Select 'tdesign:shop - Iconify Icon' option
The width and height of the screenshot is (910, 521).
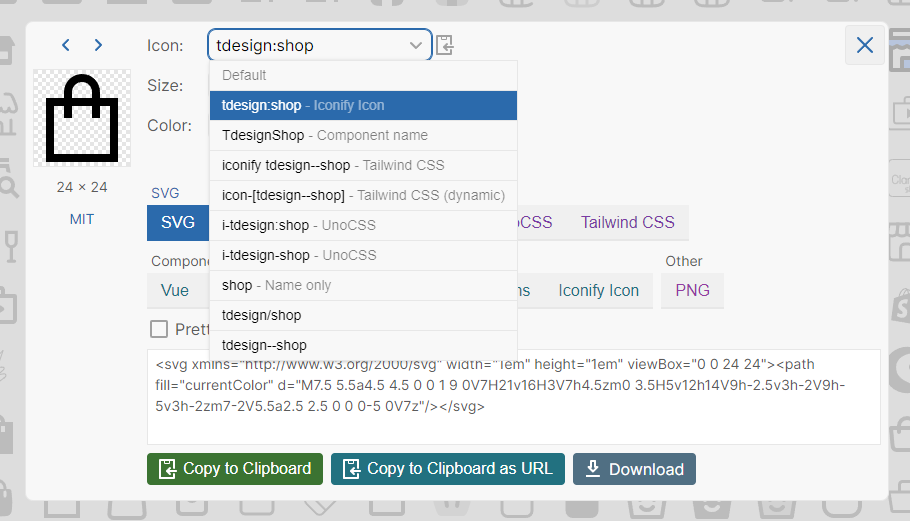(x=363, y=106)
